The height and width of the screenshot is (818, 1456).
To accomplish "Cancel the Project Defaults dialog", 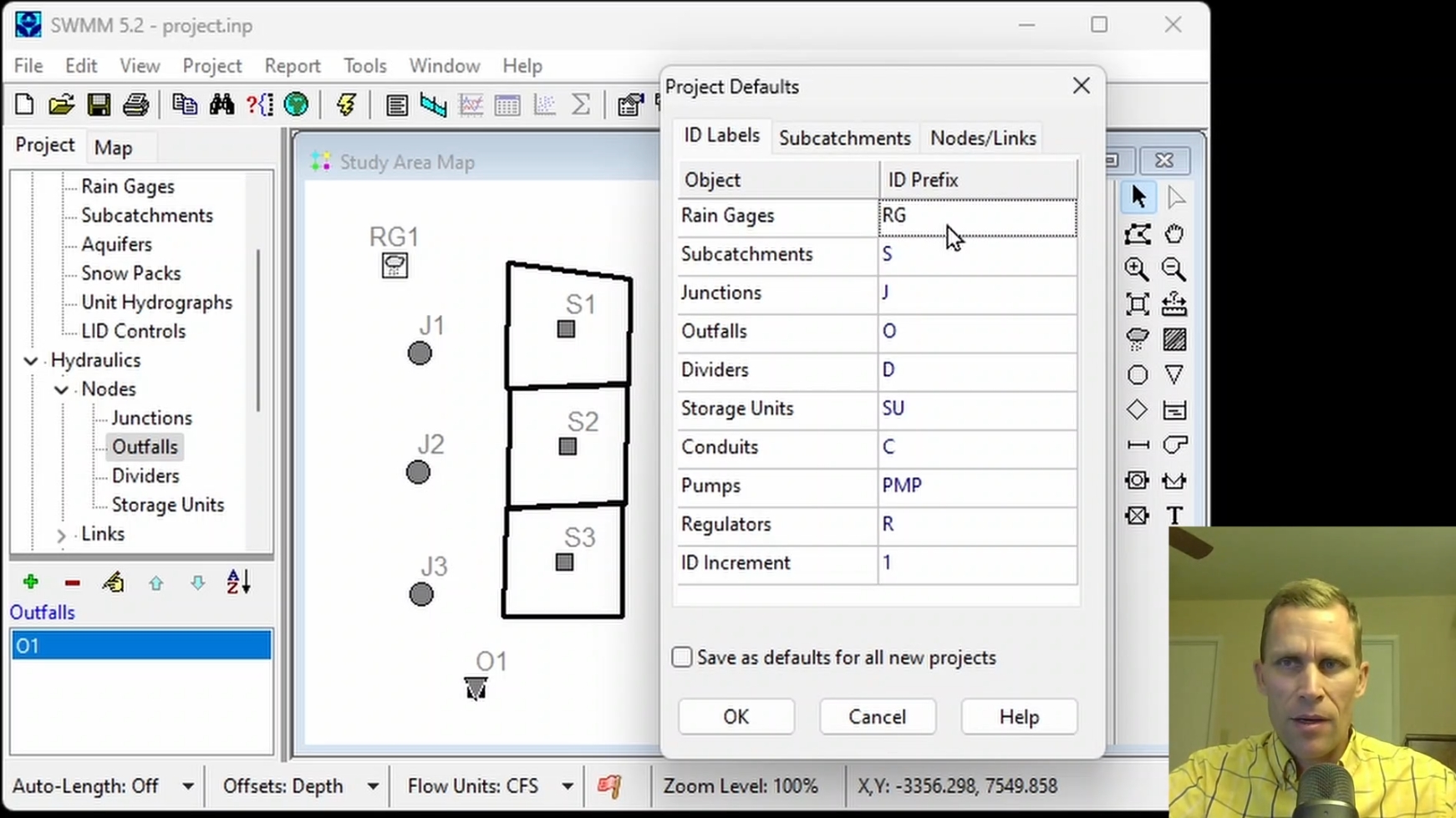I will click(878, 717).
